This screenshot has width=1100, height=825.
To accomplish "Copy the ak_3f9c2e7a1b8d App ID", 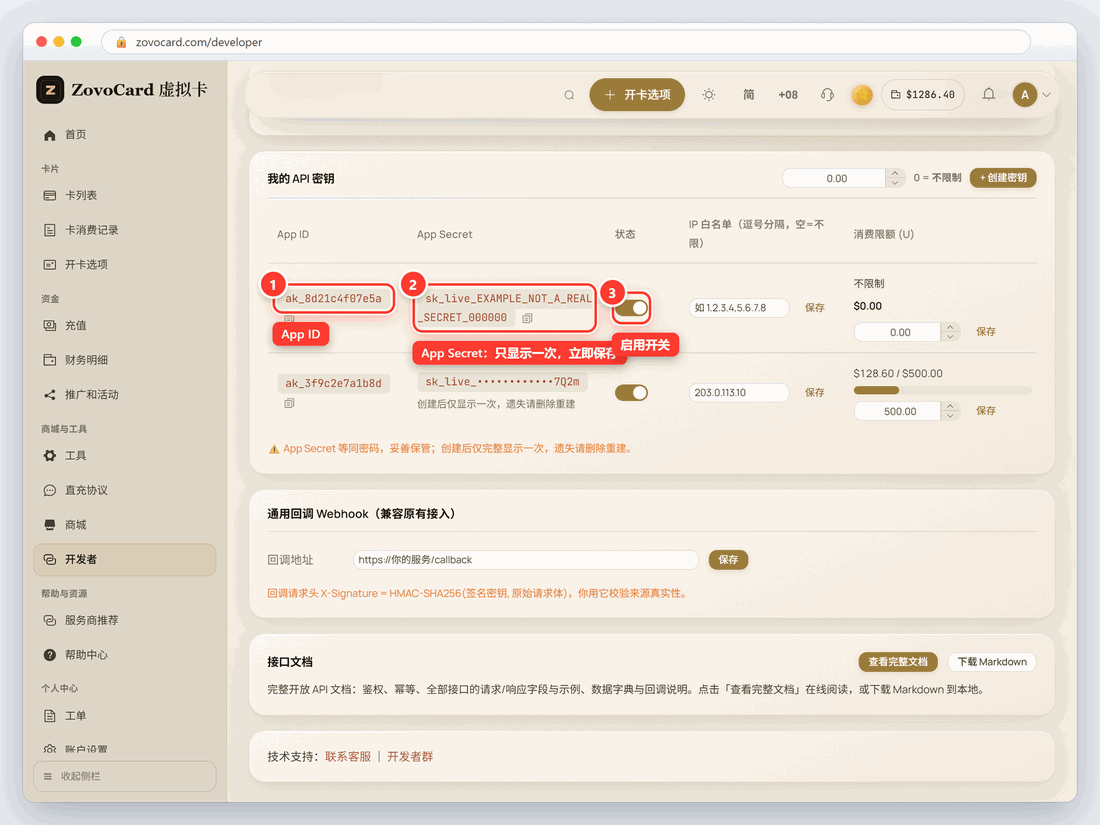I will click(x=289, y=403).
